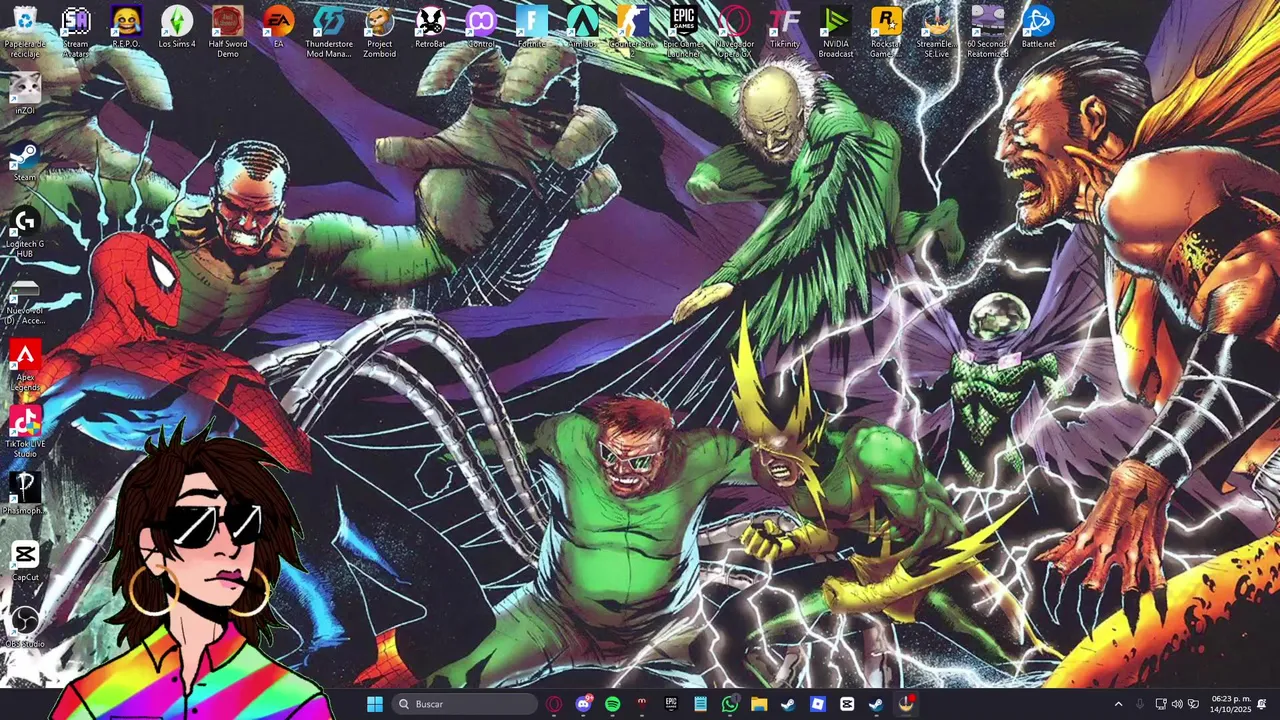This screenshot has width=1280, height=720.
Task: Click the microphone tray icon
Action: (x=1140, y=704)
